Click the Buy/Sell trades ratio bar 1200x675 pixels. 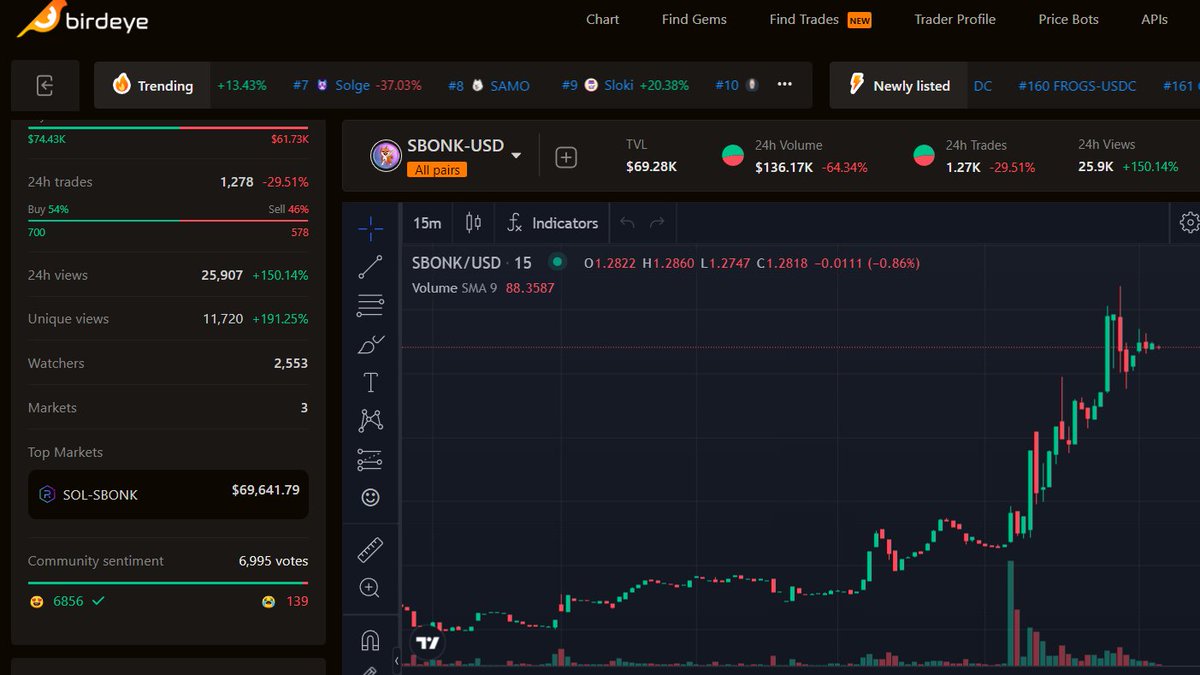pos(168,221)
